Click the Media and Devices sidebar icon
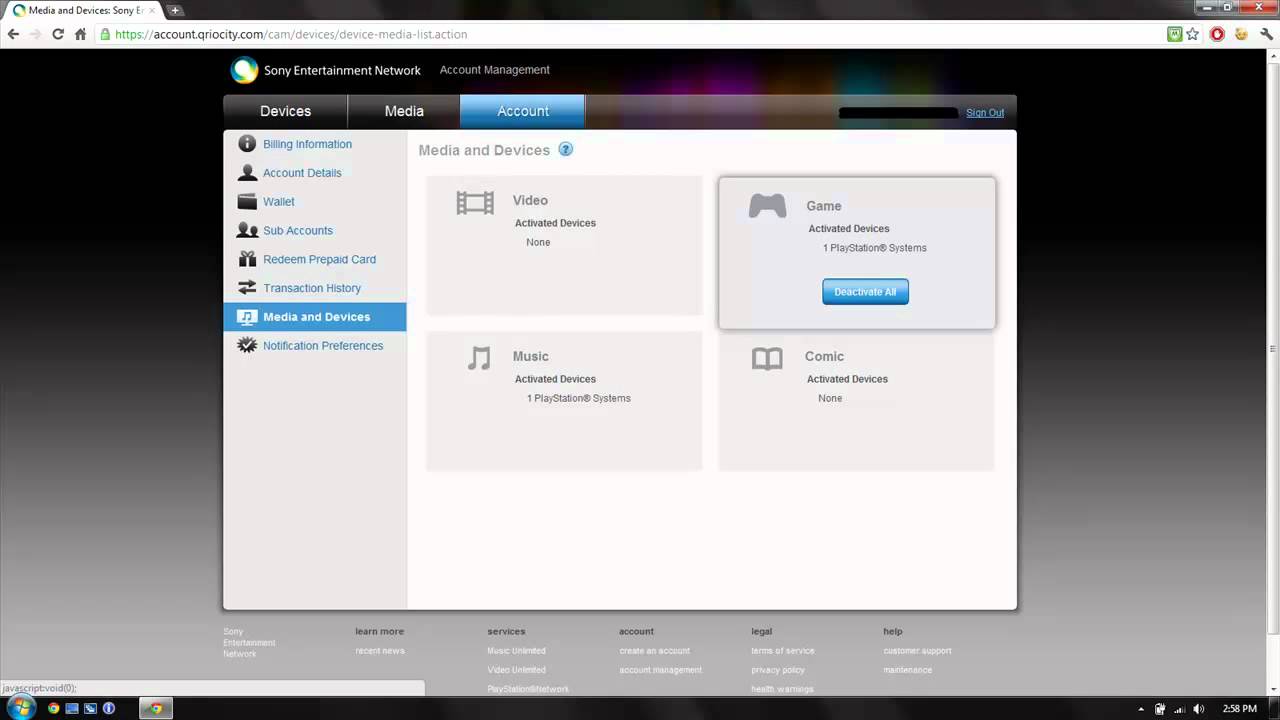The width and height of the screenshot is (1280, 720). tap(247, 317)
